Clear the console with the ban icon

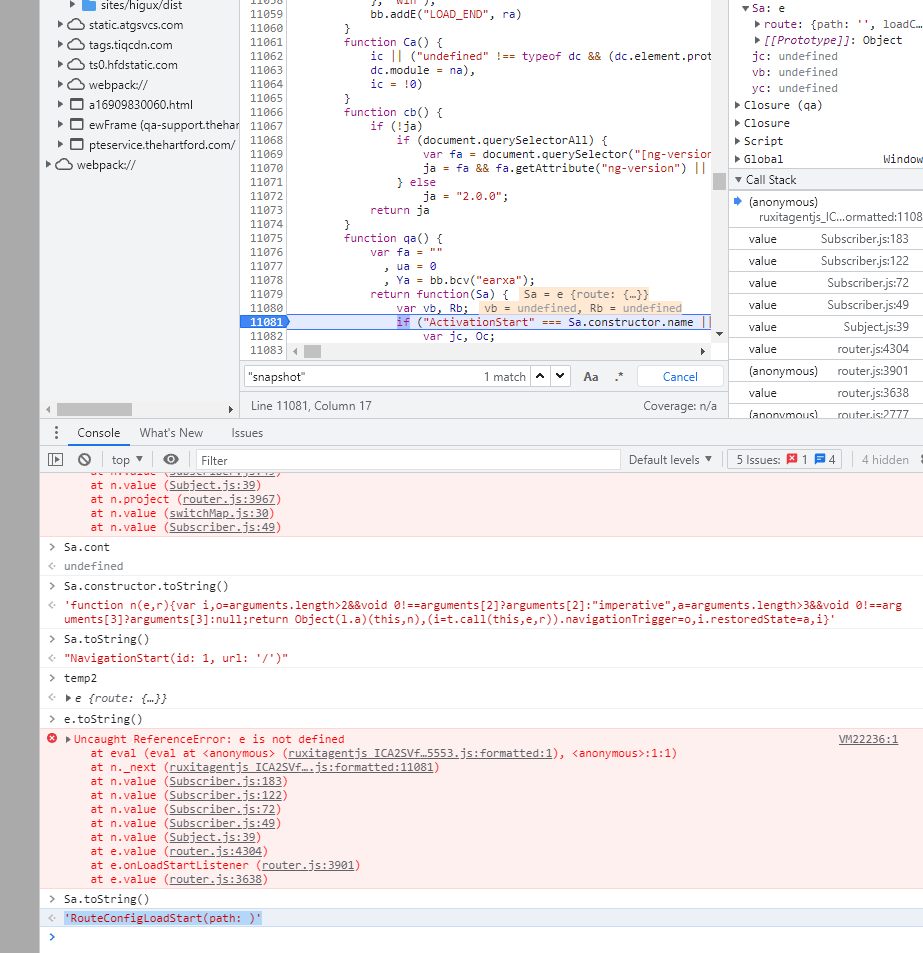pos(84,459)
